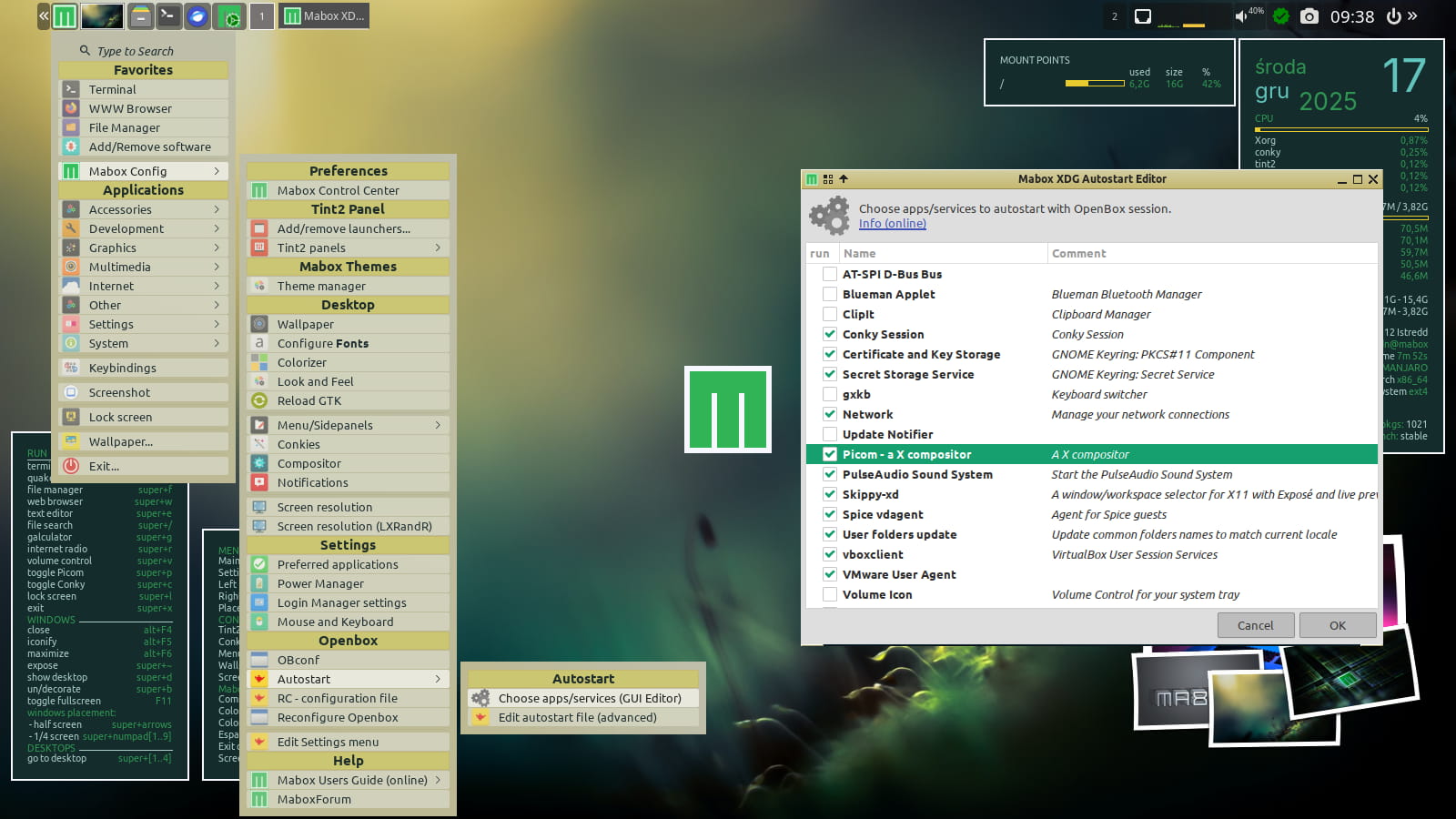Open the file manager launcher in the top panel
1456x819 pixels.
pyautogui.click(x=140, y=16)
